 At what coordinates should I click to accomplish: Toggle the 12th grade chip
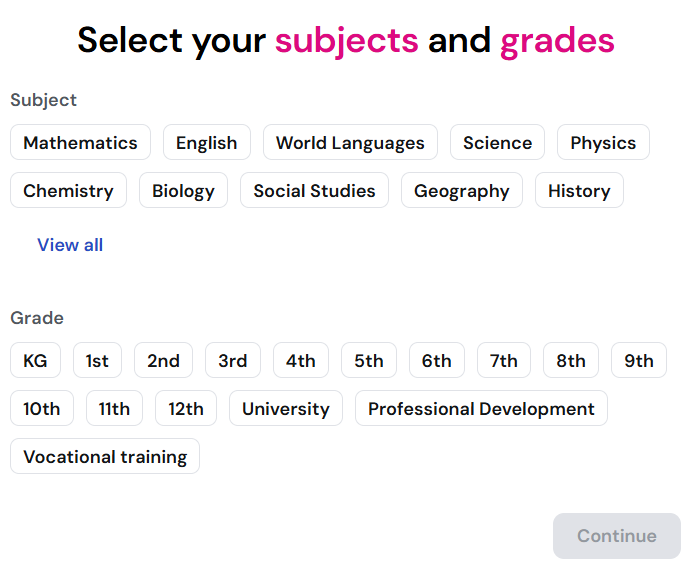(x=185, y=409)
